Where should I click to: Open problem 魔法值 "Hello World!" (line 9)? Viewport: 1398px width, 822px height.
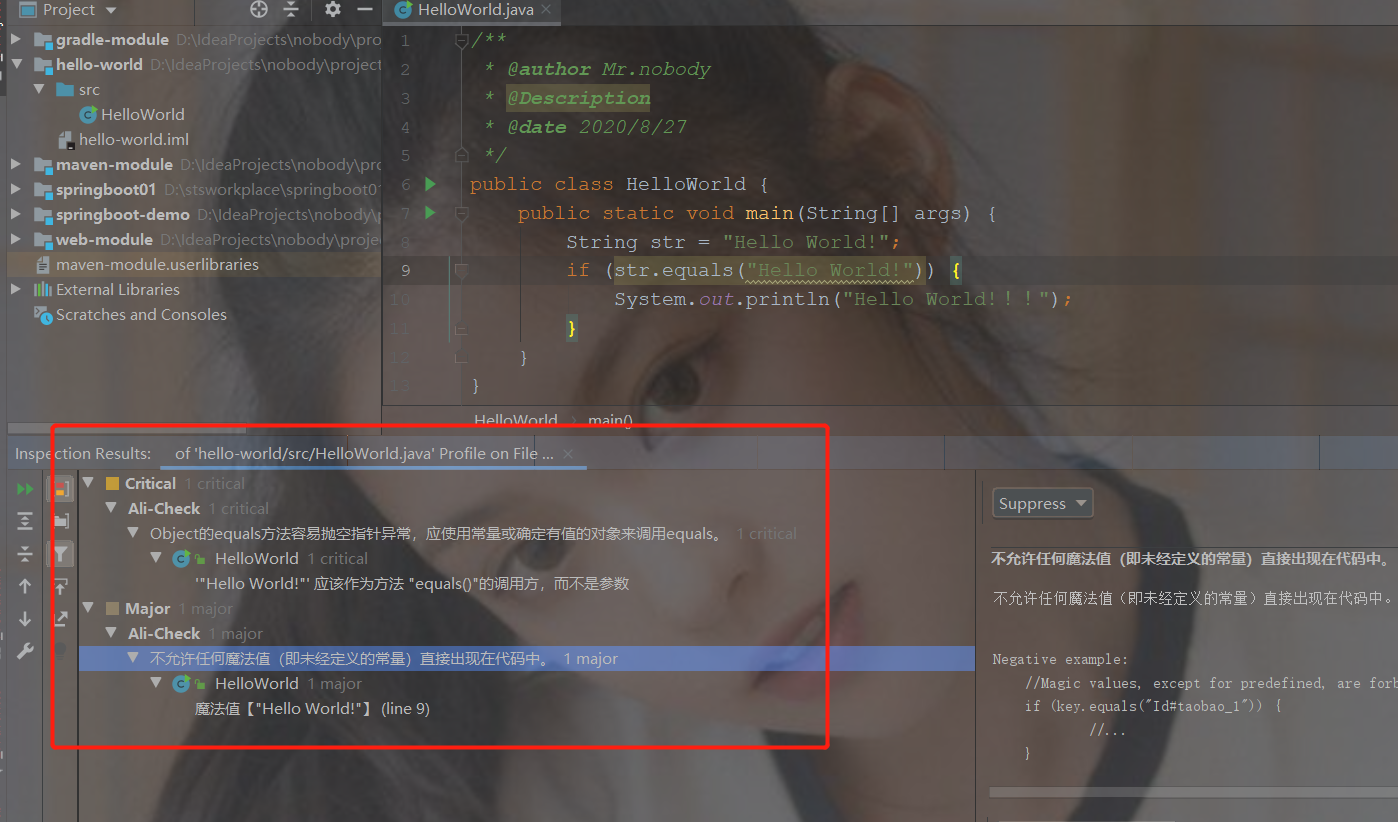pyautogui.click(x=312, y=709)
